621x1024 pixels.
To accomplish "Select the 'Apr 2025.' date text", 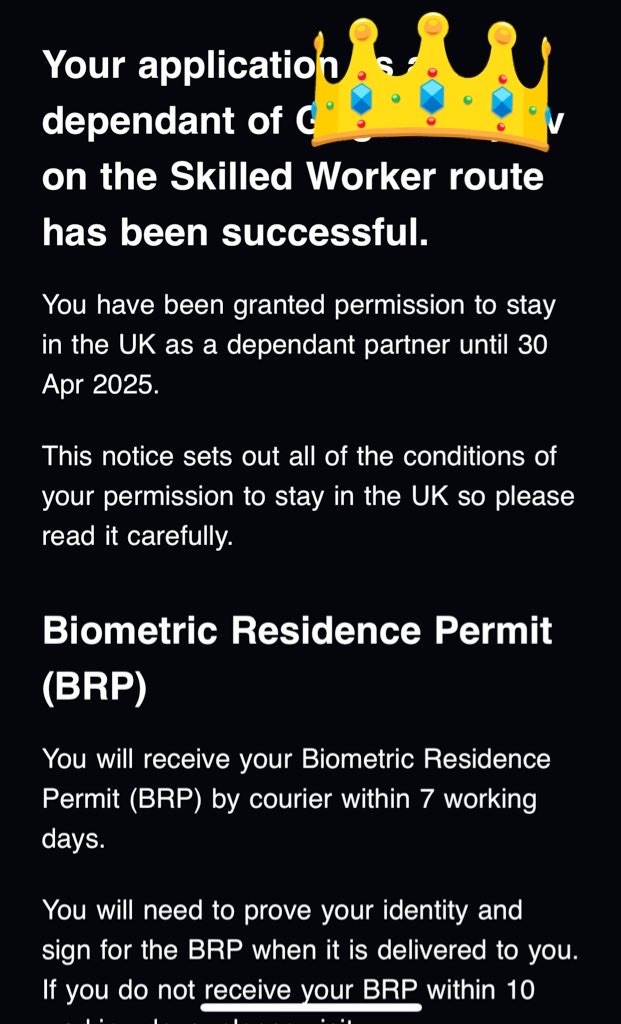I will [101, 385].
